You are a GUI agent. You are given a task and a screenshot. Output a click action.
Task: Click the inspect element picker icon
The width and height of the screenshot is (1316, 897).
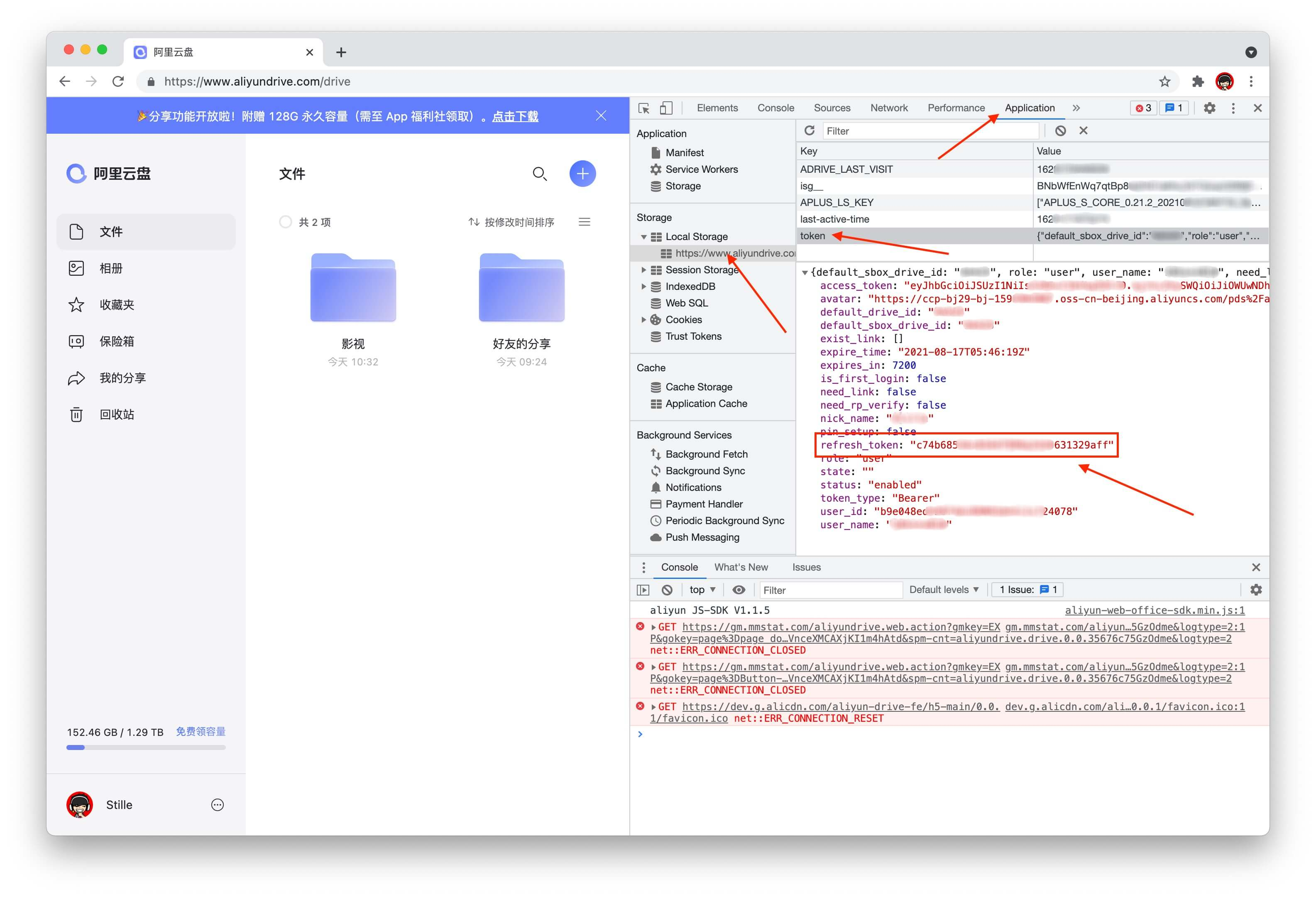tap(644, 108)
